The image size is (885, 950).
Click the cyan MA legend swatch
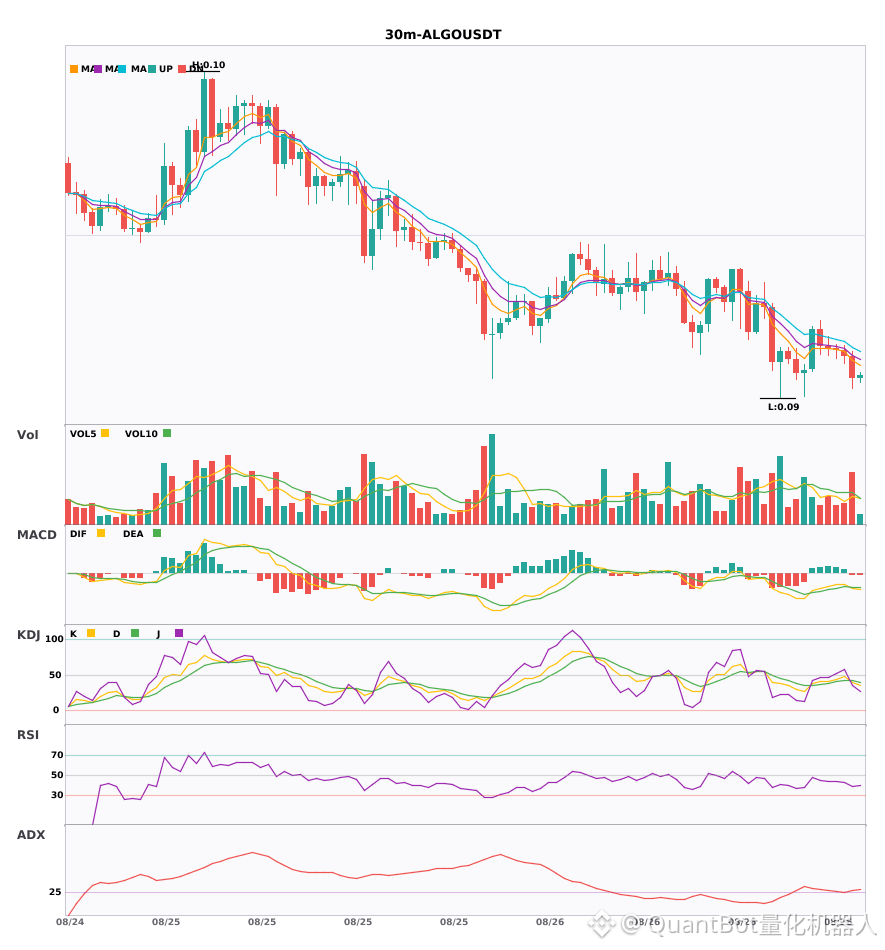point(122,69)
